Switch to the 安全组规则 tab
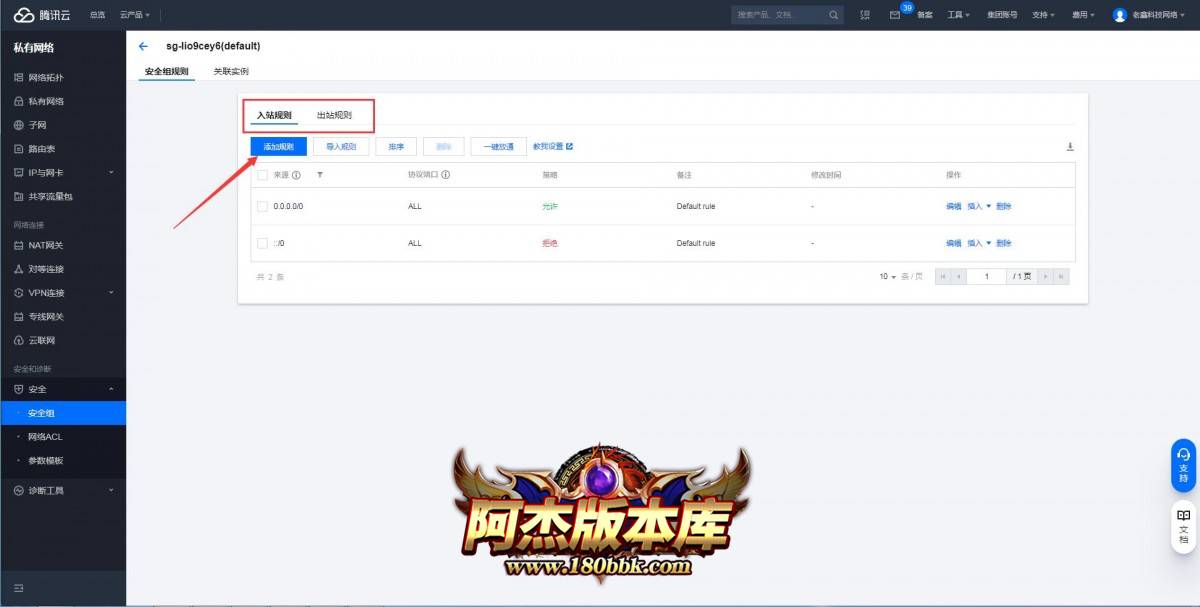Image resolution: width=1200 pixels, height=607 pixels. point(166,72)
